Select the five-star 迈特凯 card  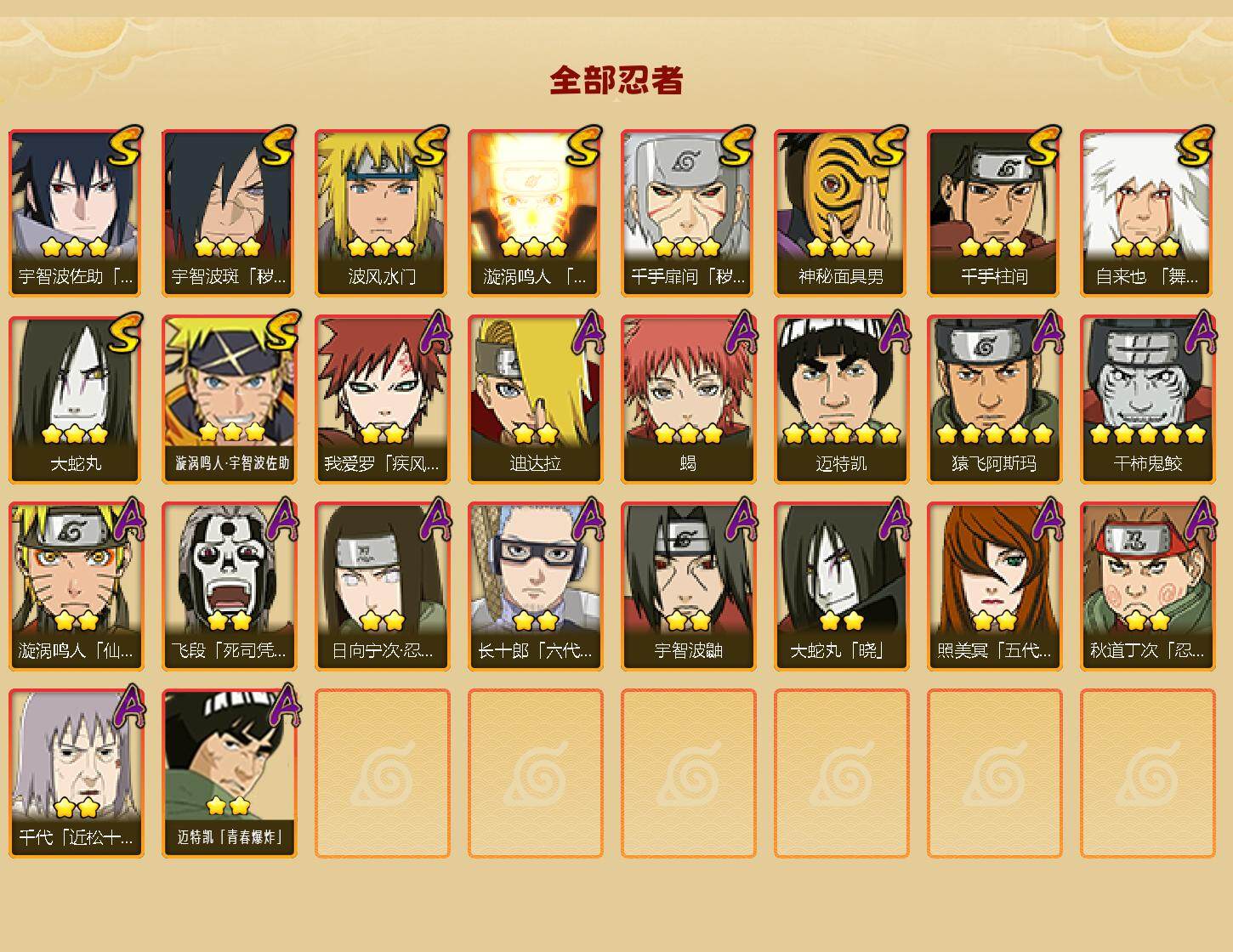click(x=841, y=399)
